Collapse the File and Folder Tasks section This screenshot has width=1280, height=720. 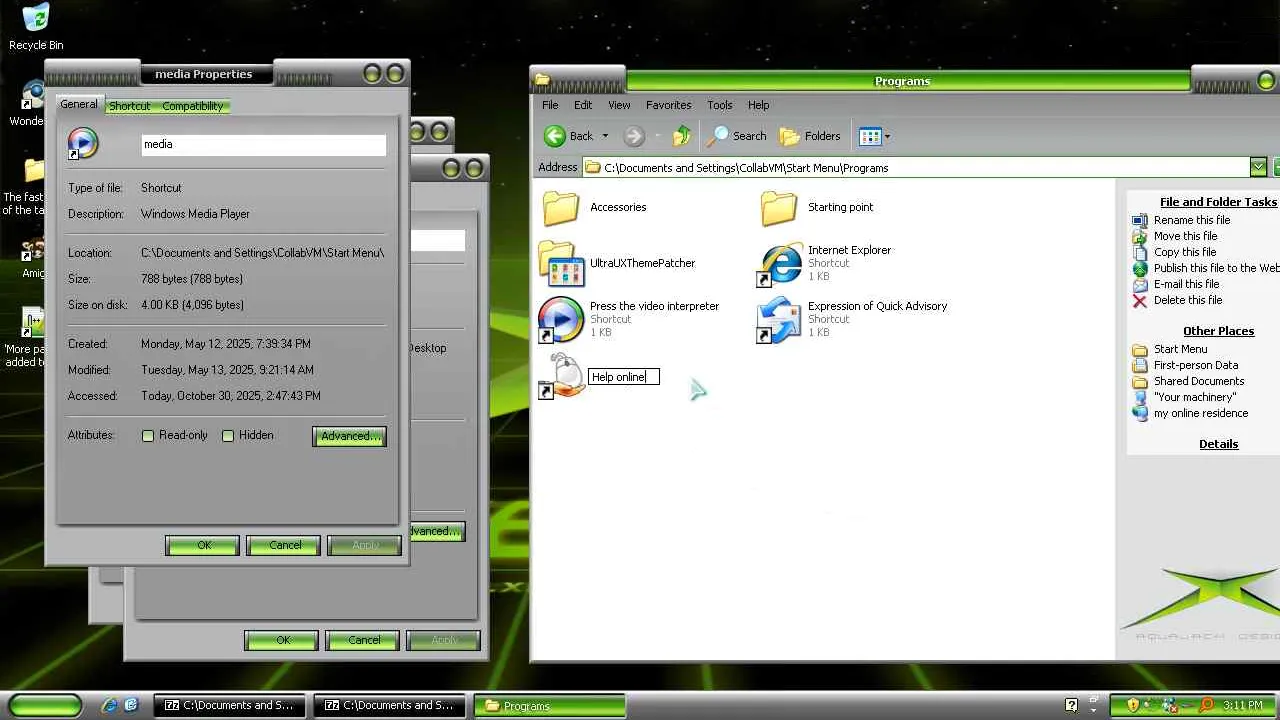tap(1218, 202)
